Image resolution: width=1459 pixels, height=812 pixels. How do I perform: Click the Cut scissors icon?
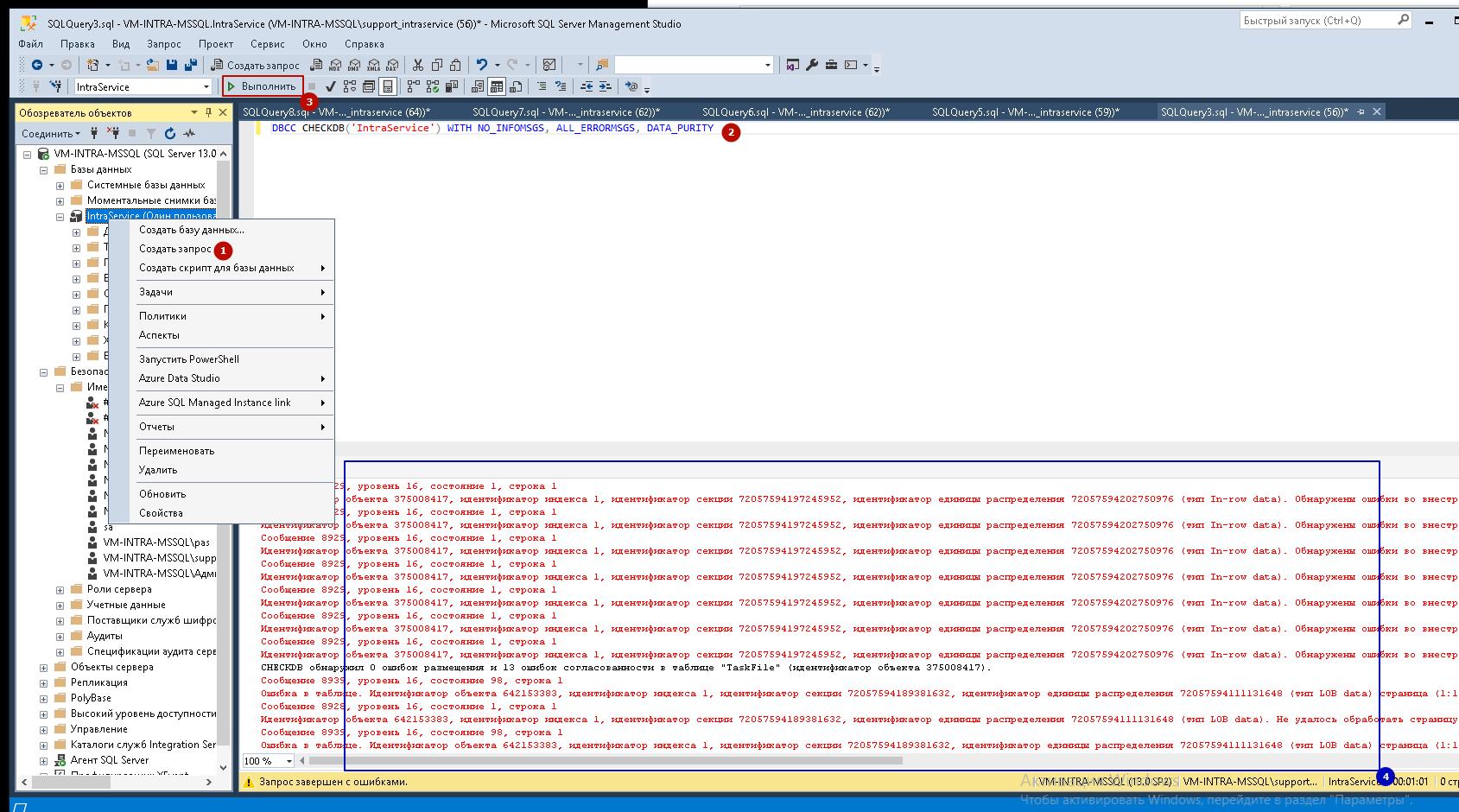[x=418, y=65]
